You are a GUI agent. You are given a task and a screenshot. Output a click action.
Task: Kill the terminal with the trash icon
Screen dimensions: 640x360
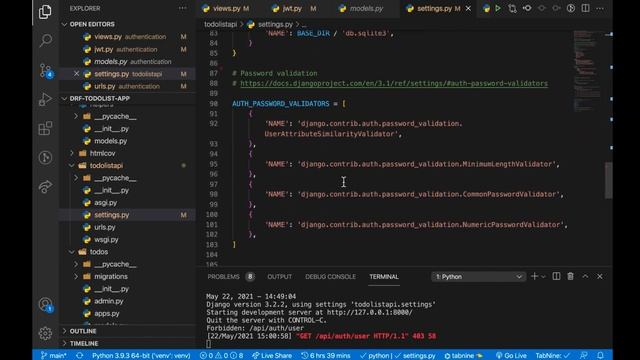[x=570, y=276]
